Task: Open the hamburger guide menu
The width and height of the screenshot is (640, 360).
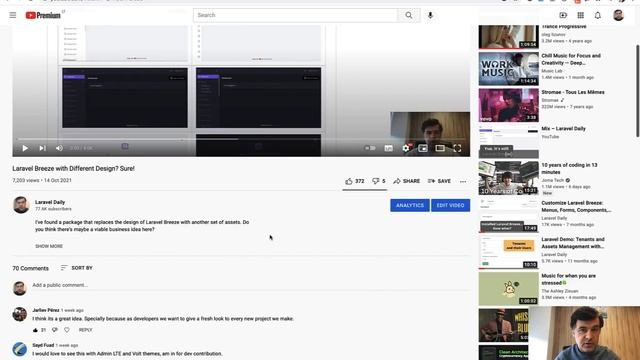Action: coord(13,15)
